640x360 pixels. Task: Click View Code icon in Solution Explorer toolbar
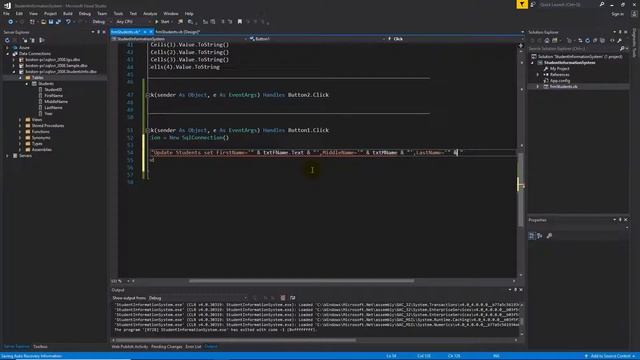tap(612, 40)
